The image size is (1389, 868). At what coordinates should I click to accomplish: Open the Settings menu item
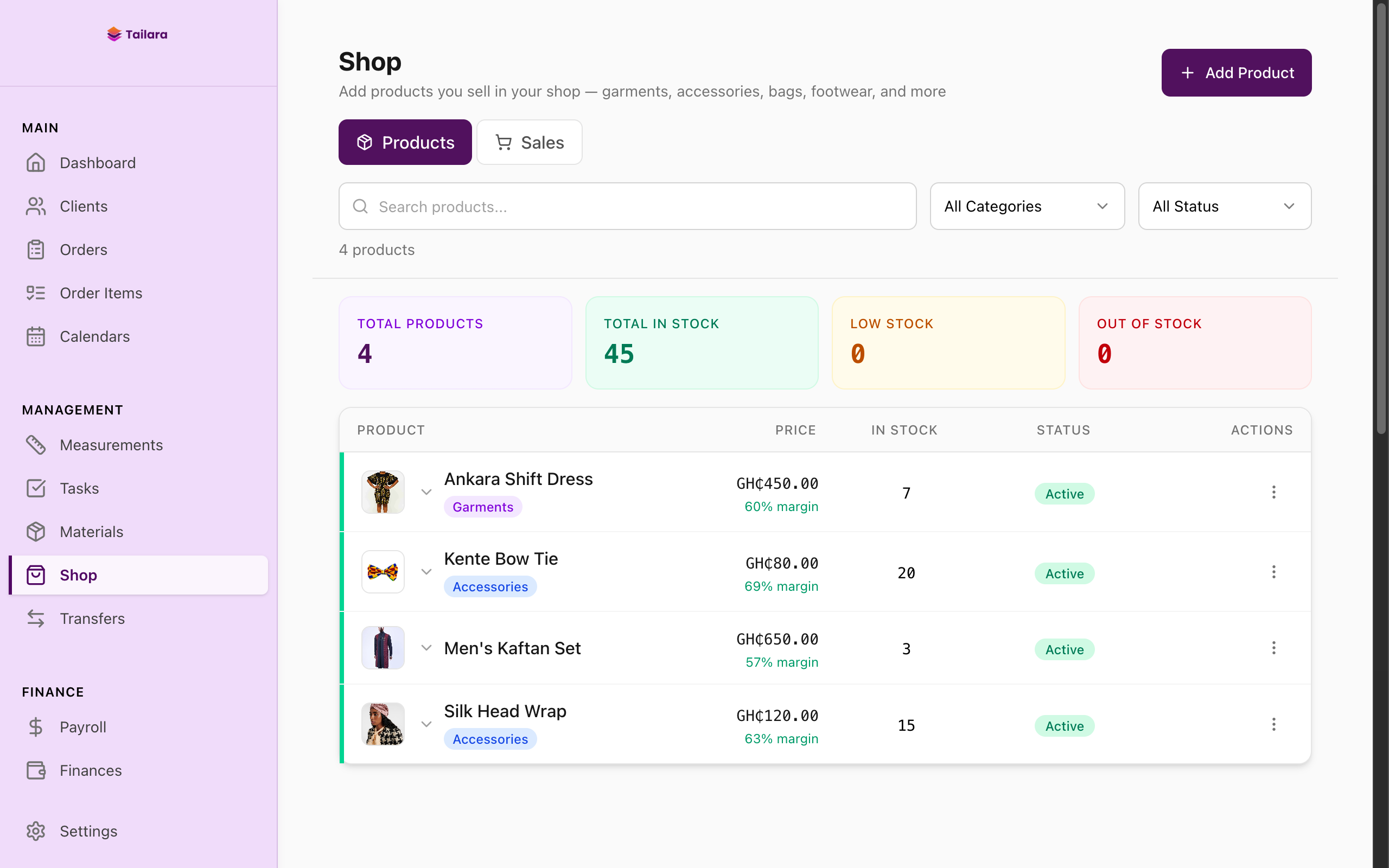(88, 831)
